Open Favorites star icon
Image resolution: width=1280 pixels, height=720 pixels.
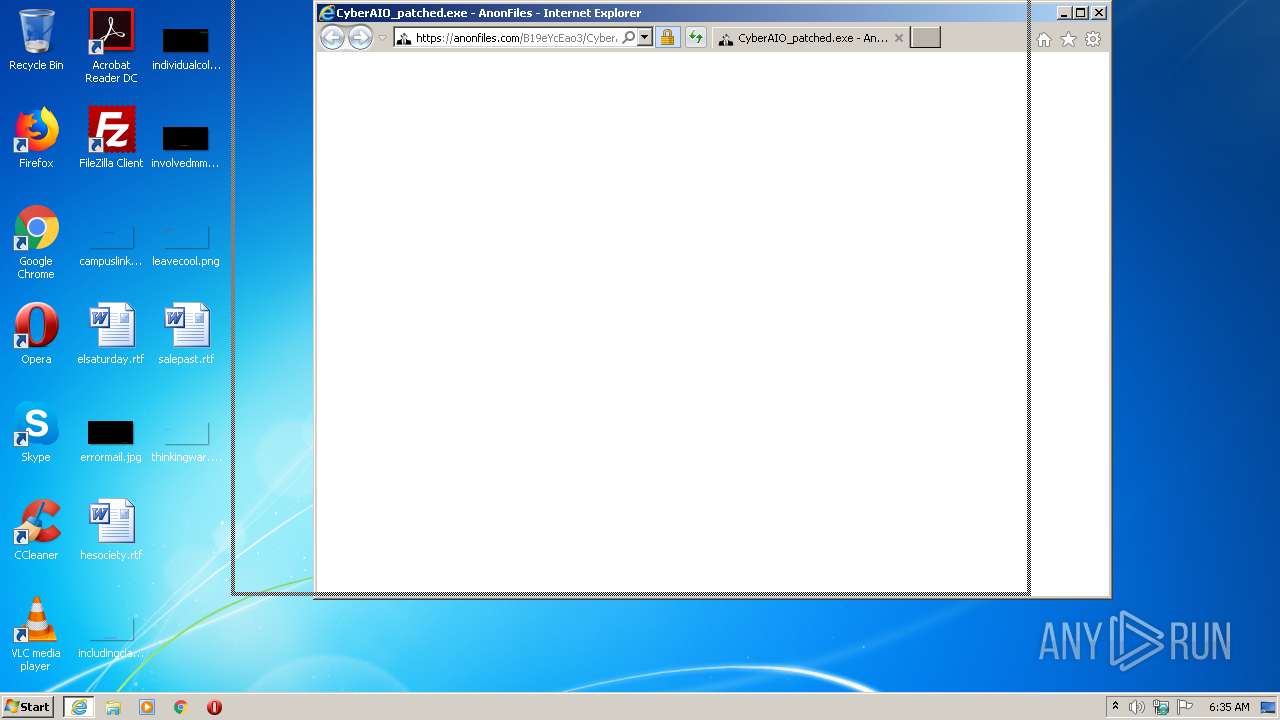click(1068, 39)
